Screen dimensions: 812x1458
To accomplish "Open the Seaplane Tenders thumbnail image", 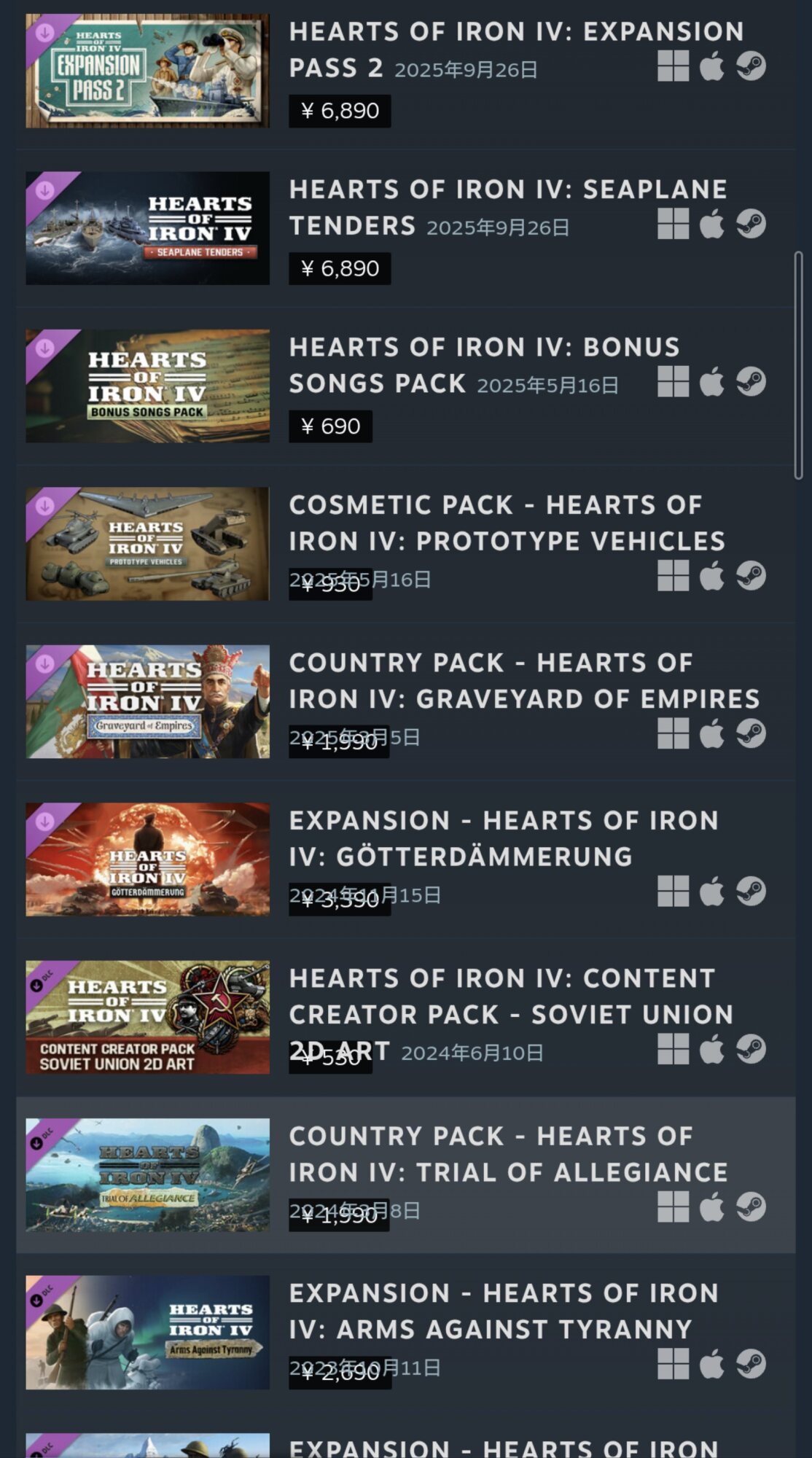I will (147, 228).
